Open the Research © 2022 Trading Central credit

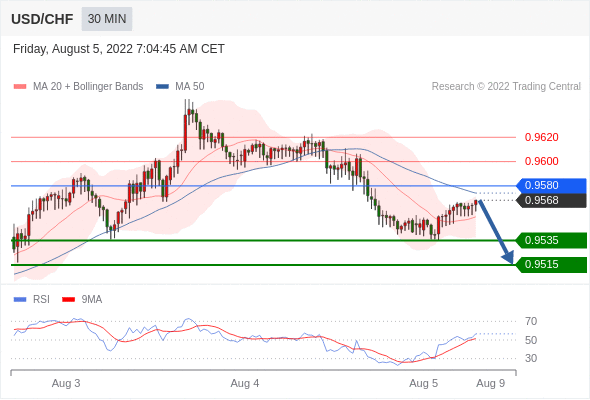pyautogui.click(x=506, y=87)
